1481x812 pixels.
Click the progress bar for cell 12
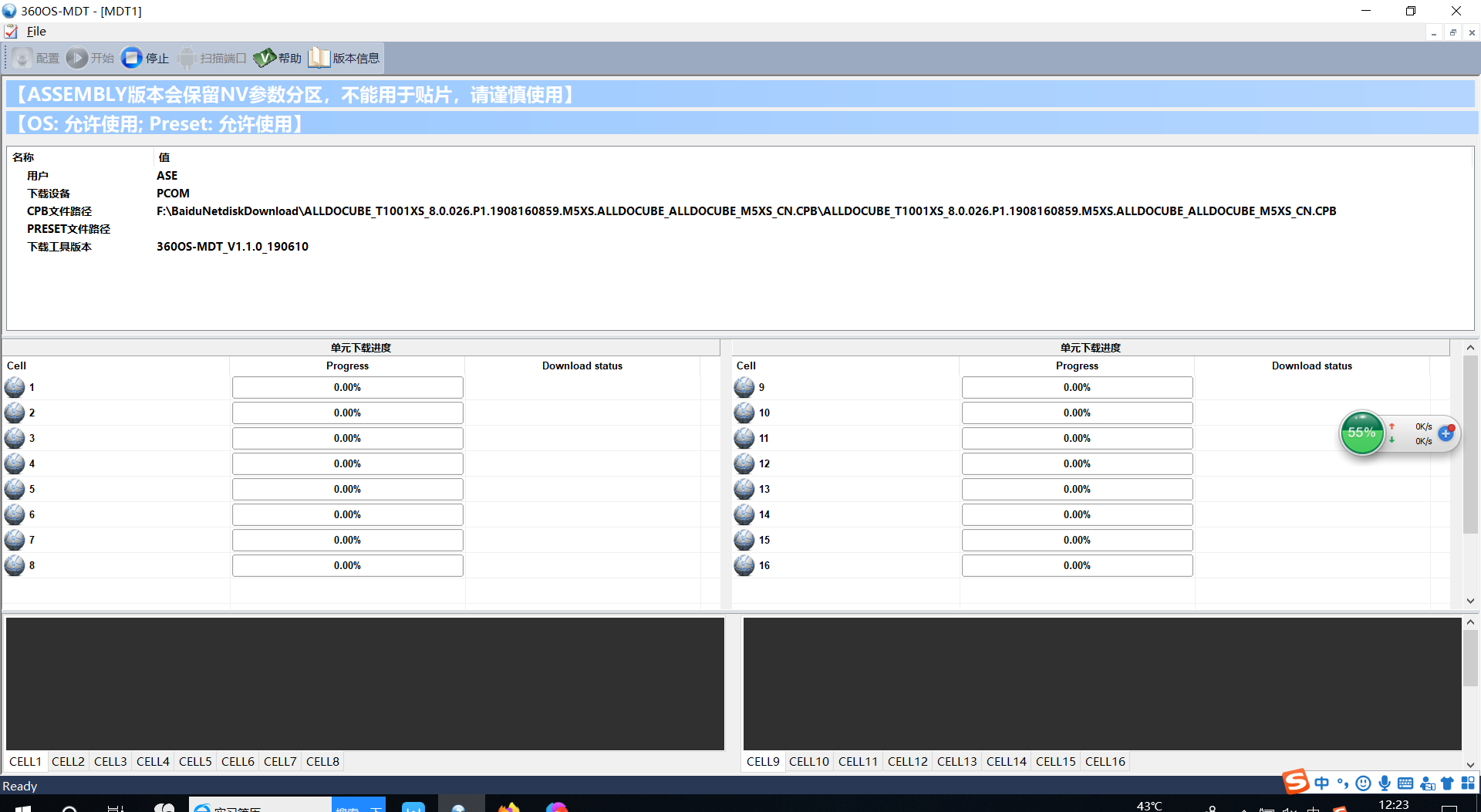1077,463
